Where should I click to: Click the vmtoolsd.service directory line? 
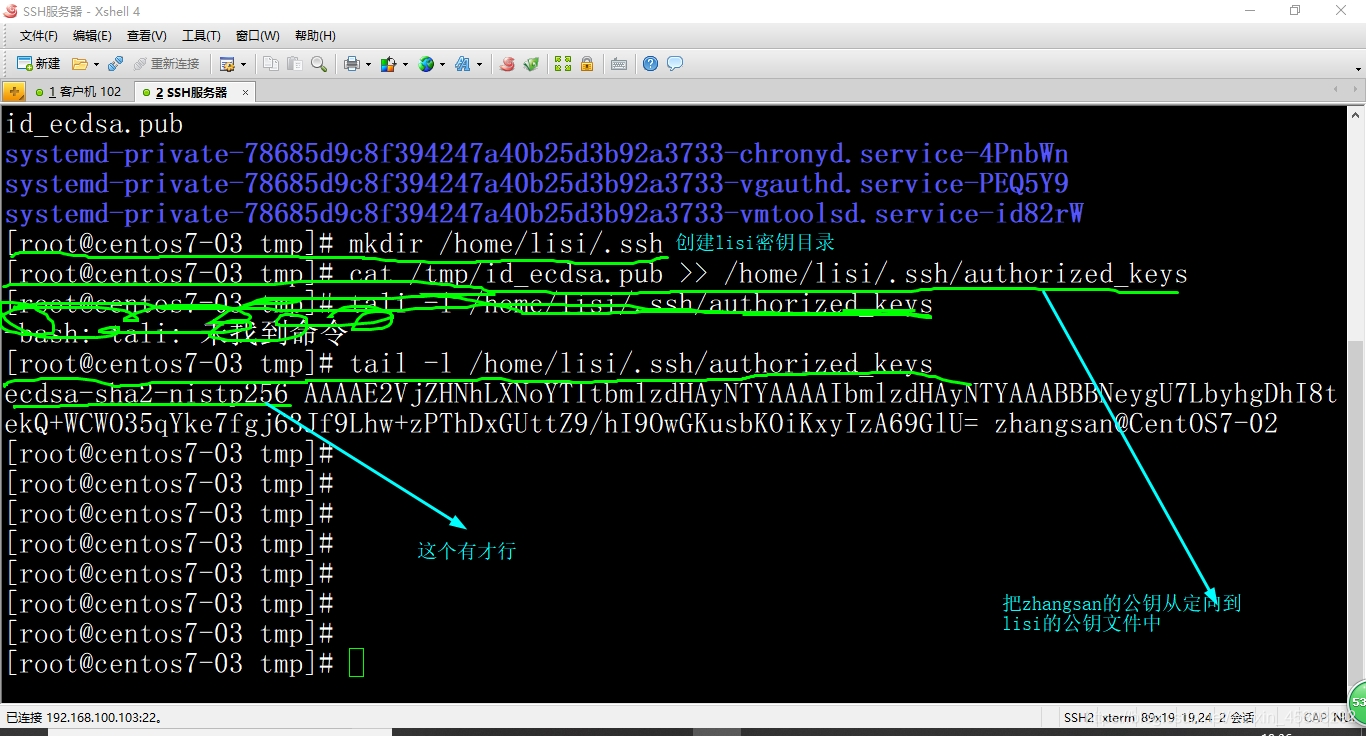pyautogui.click(x=545, y=214)
